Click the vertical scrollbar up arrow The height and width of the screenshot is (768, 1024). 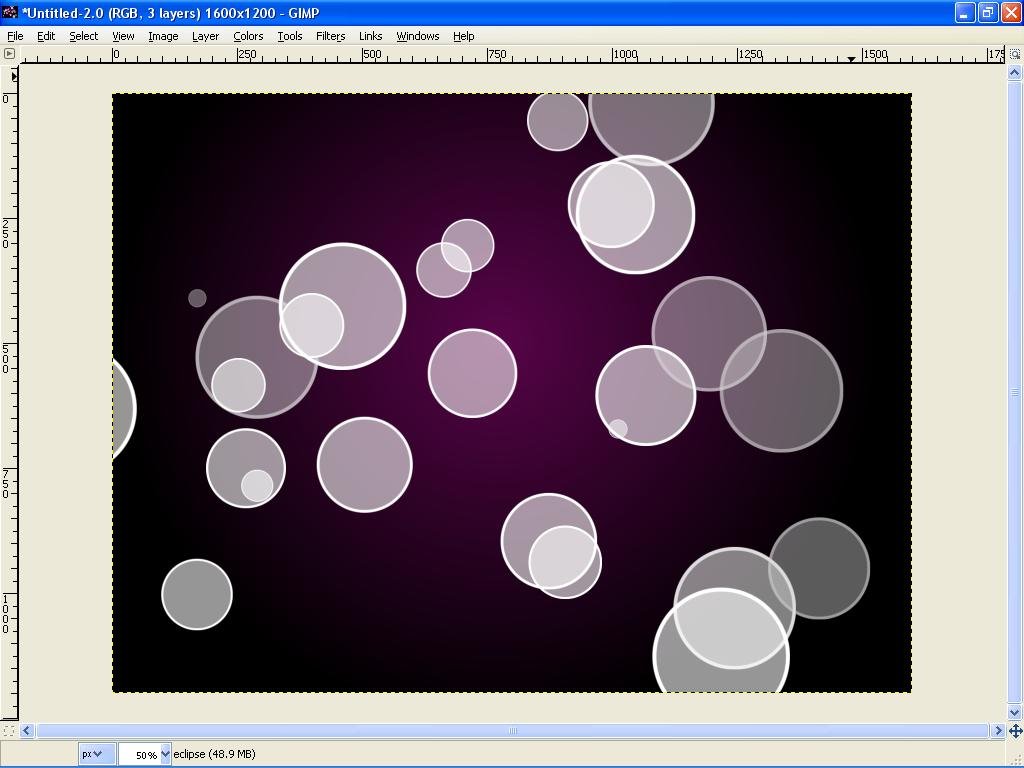pyautogui.click(x=1015, y=73)
